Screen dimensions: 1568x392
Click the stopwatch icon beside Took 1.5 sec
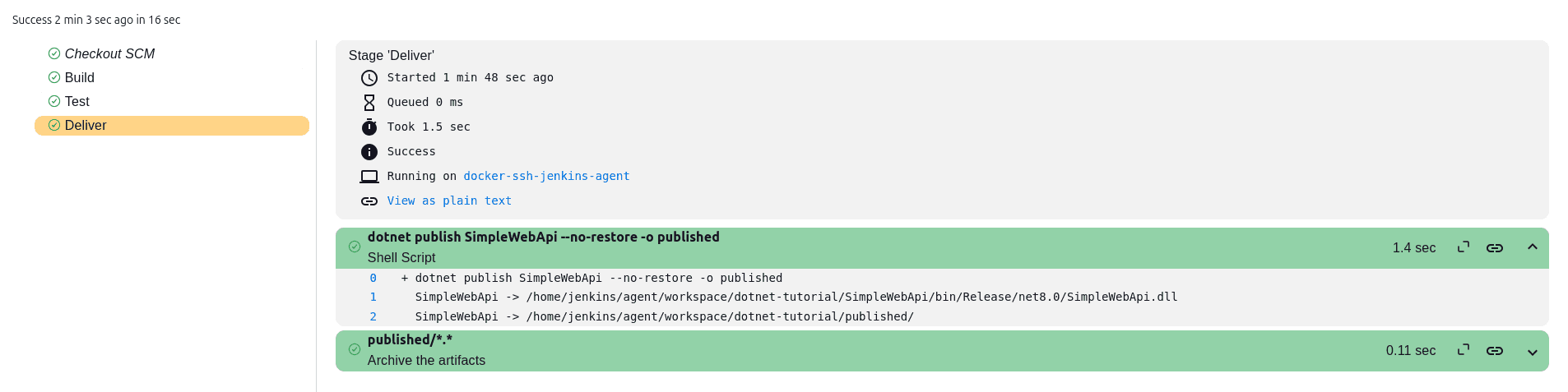tap(369, 127)
